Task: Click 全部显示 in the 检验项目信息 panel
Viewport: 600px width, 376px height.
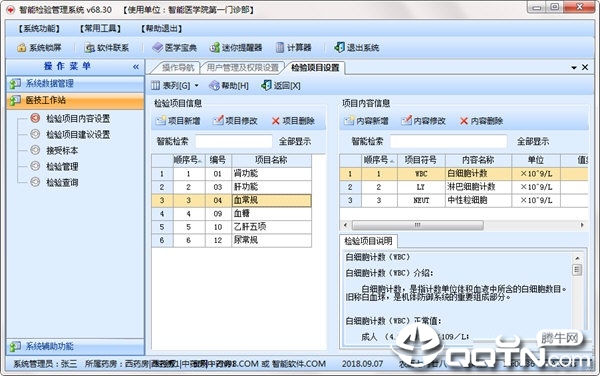Action: [x=295, y=142]
